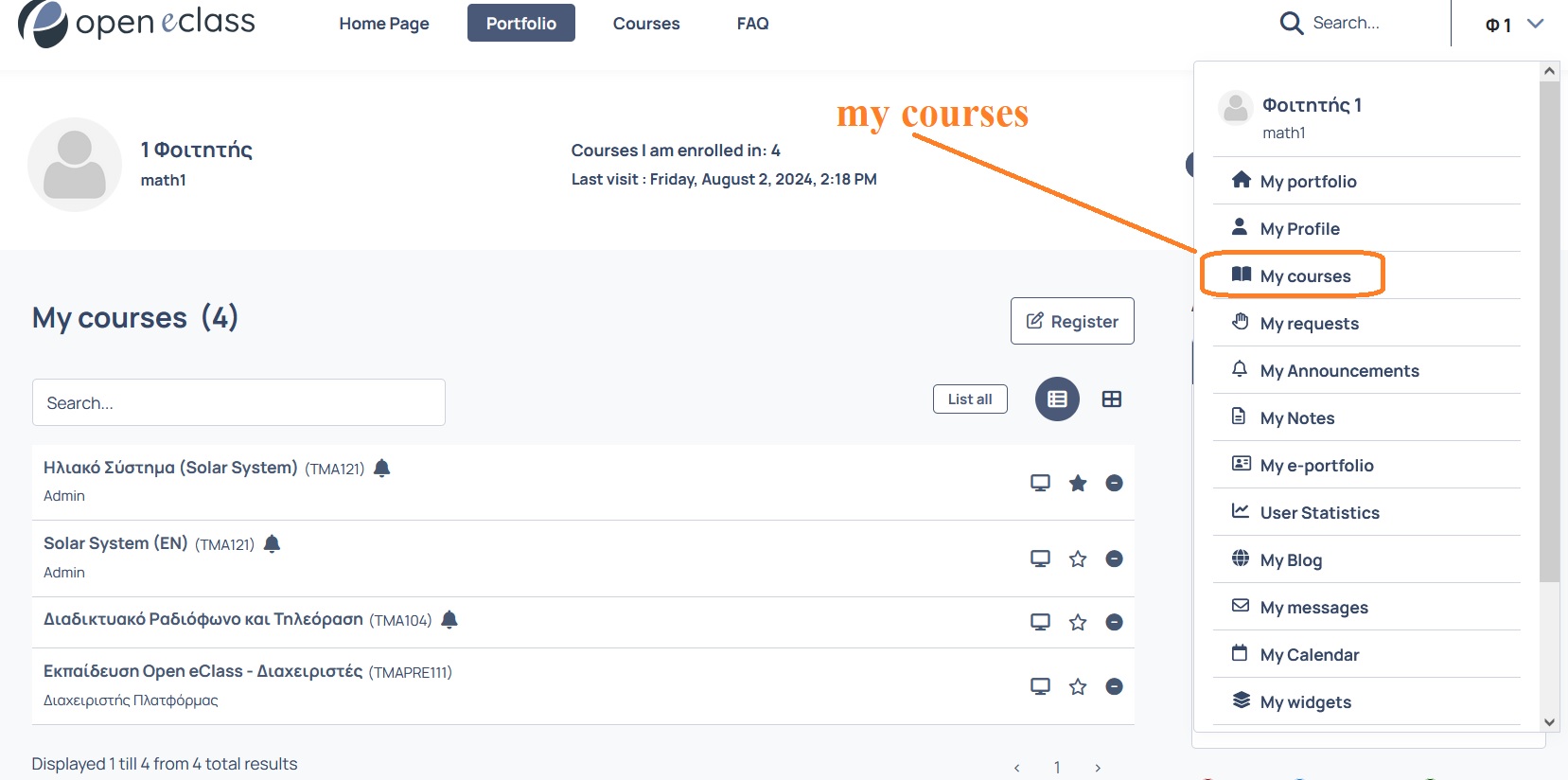Click notification bell next to Solar System (EN)

tap(273, 543)
